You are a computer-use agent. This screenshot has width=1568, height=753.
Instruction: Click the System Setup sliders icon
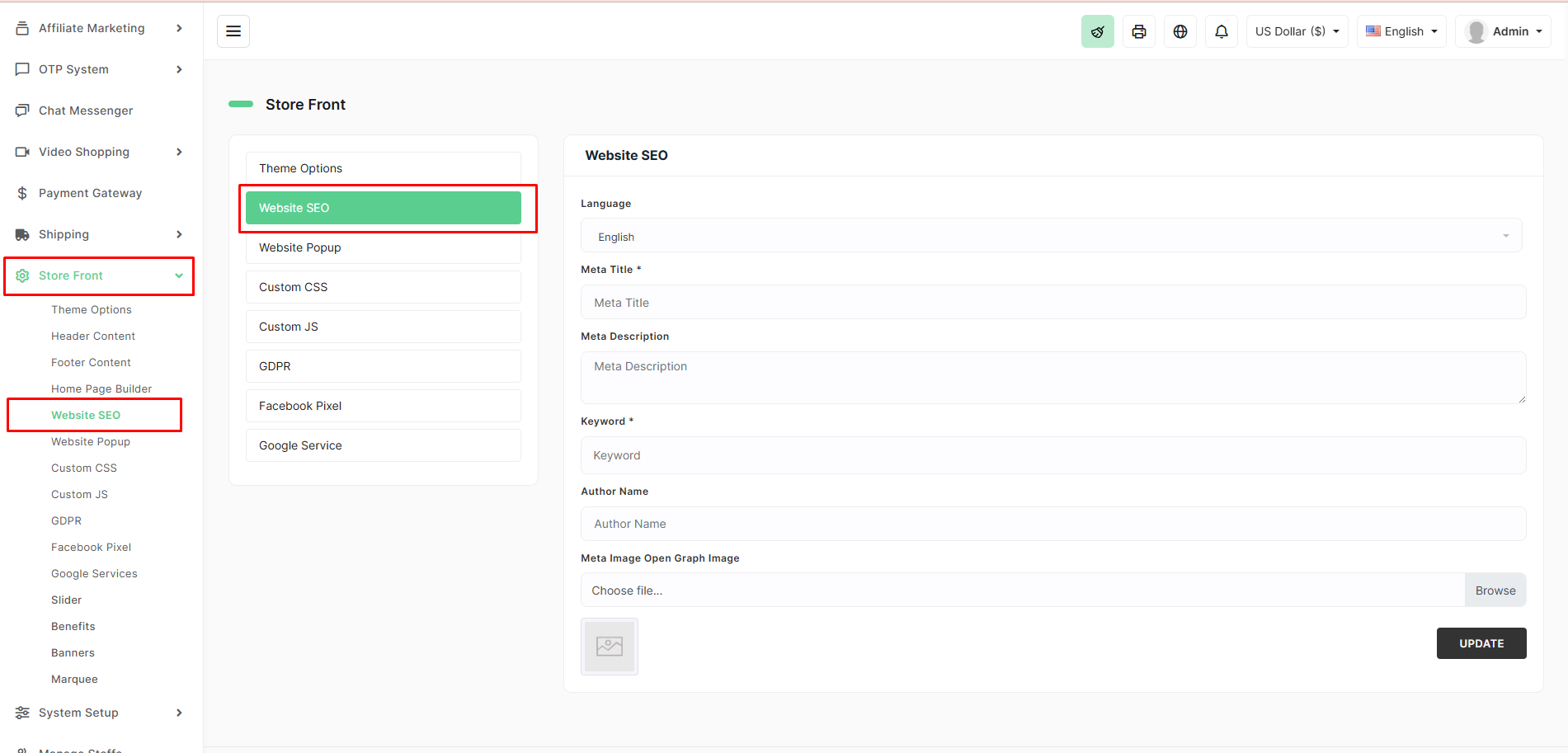[22, 713]
